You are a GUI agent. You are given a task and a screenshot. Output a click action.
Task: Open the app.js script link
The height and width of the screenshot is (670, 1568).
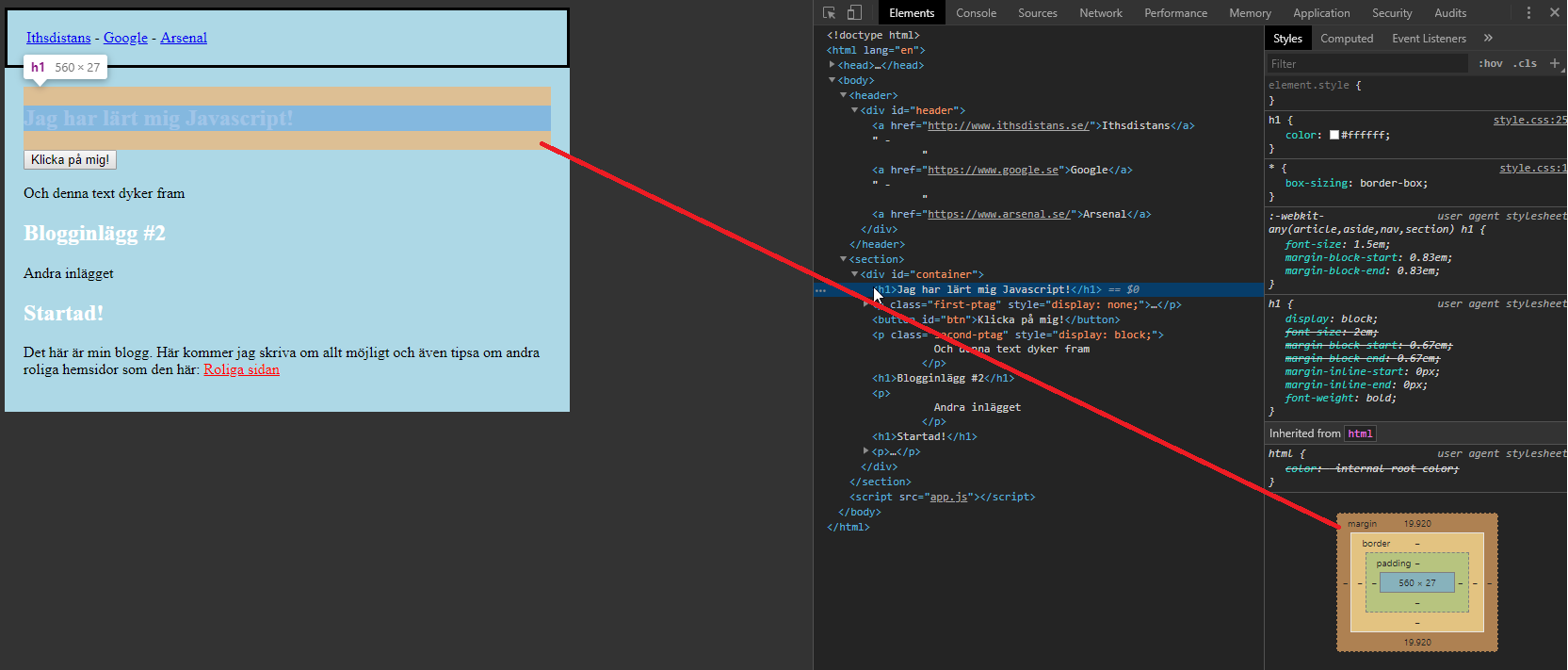(948, 497)
